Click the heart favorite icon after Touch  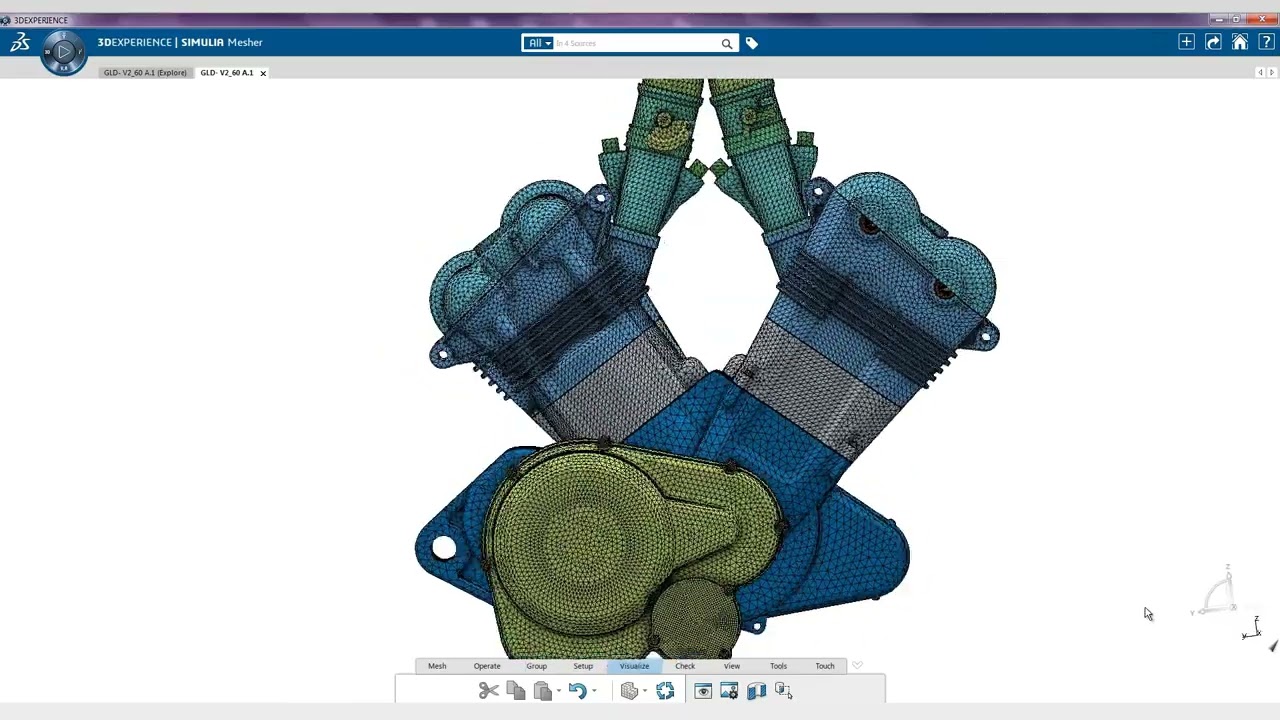coord(857,665)
